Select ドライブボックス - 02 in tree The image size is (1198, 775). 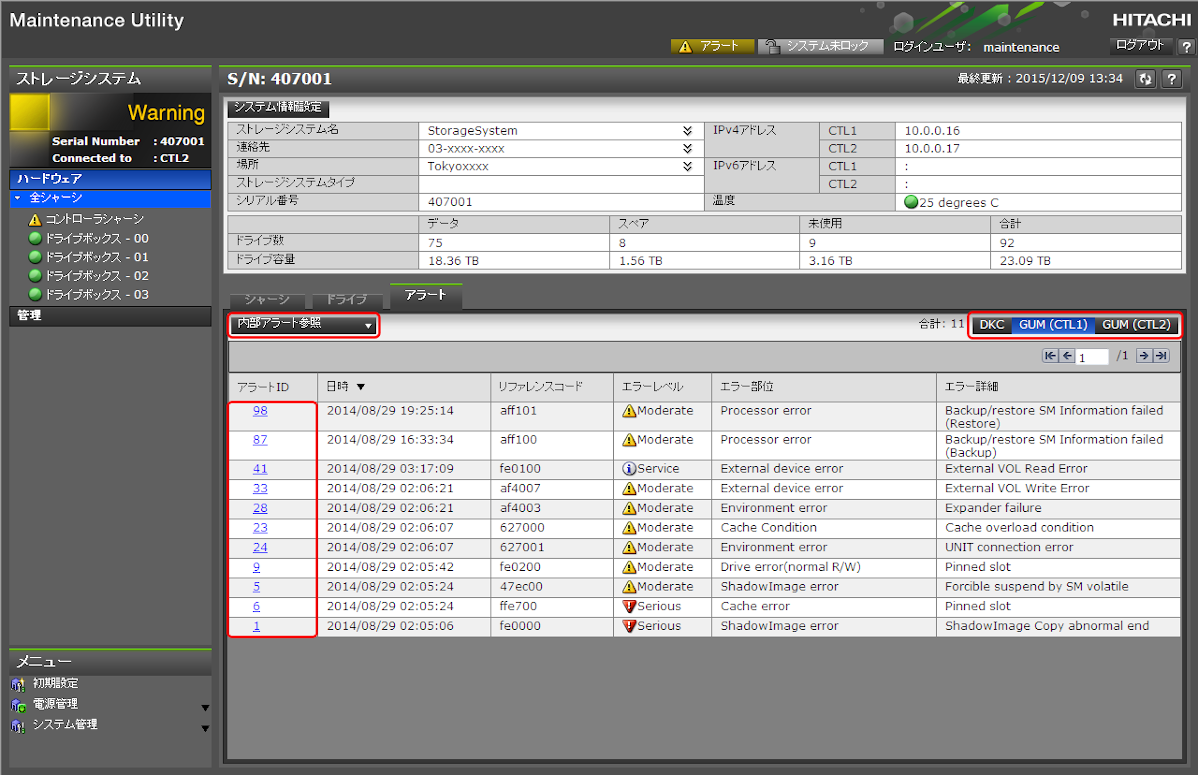[96, 276]
